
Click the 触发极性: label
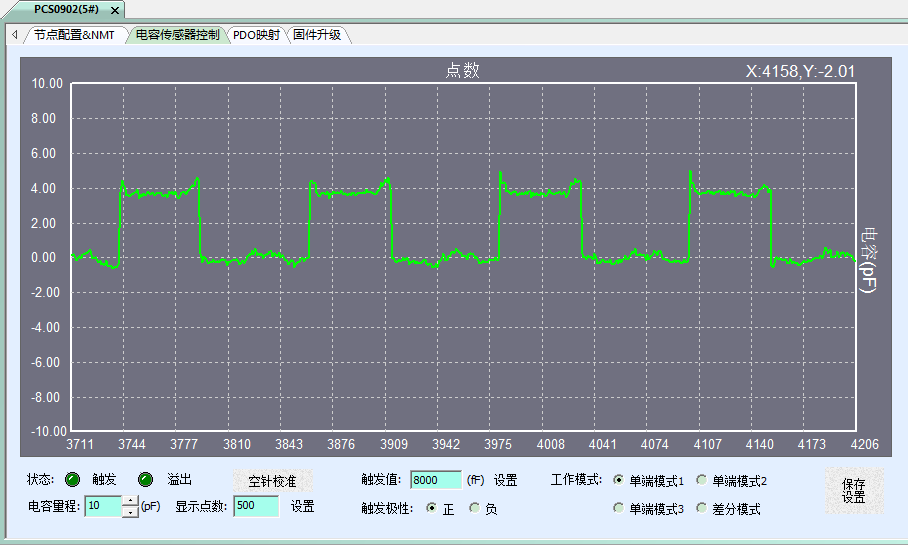387,509
